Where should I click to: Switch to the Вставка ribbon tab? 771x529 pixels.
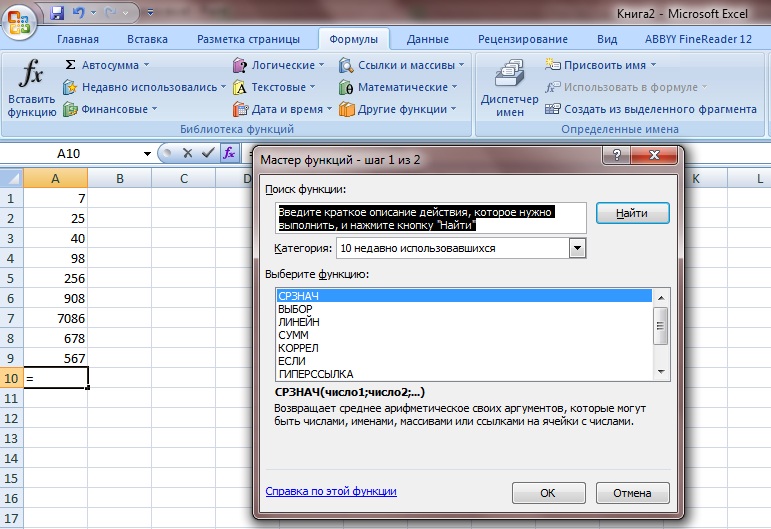147,39
